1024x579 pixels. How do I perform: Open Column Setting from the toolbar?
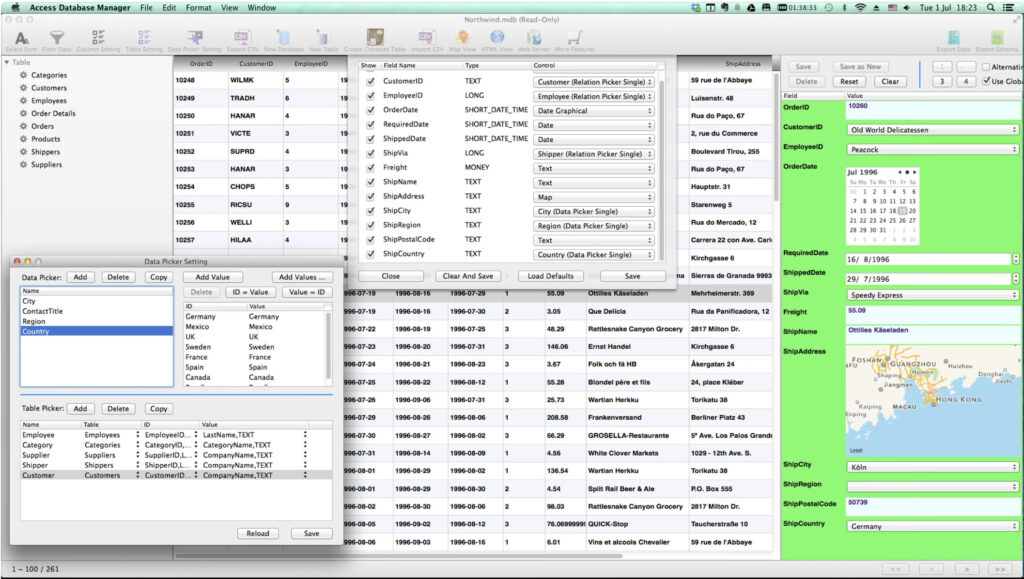pyautogui.click(x=98, y=40)
